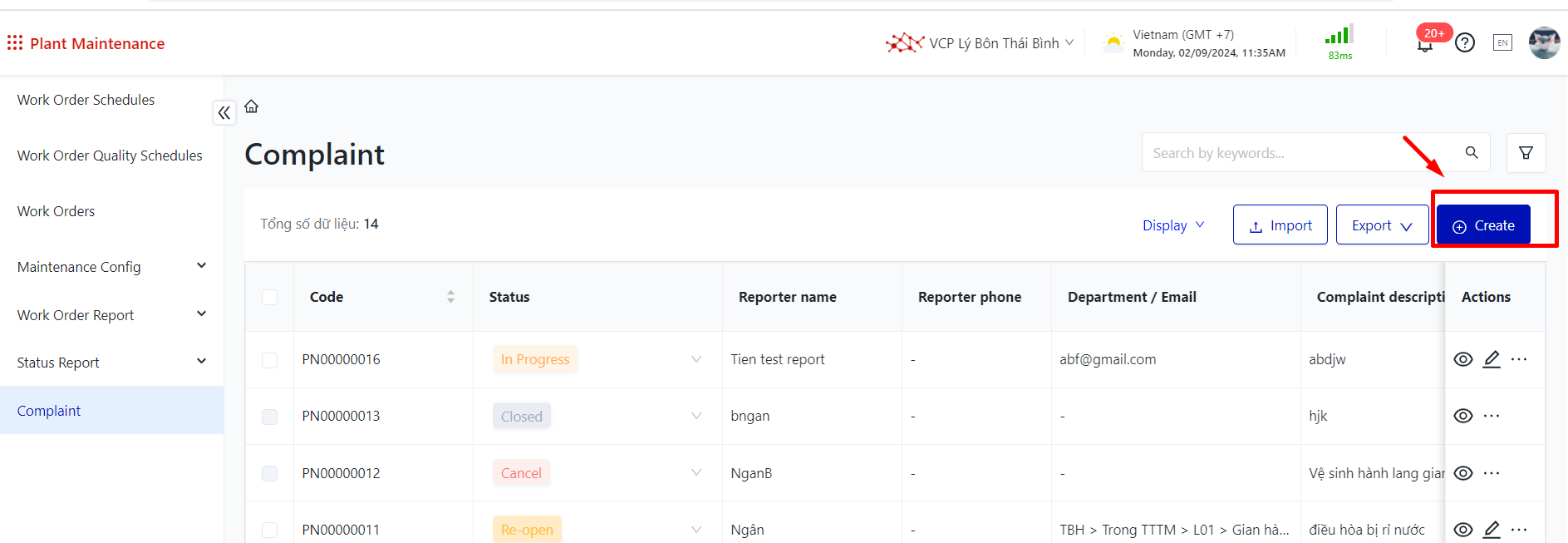The height and width of the screenshot is (543, 1568).
Task: Open Work Order Schedules in sidebar
Action: 86,100
